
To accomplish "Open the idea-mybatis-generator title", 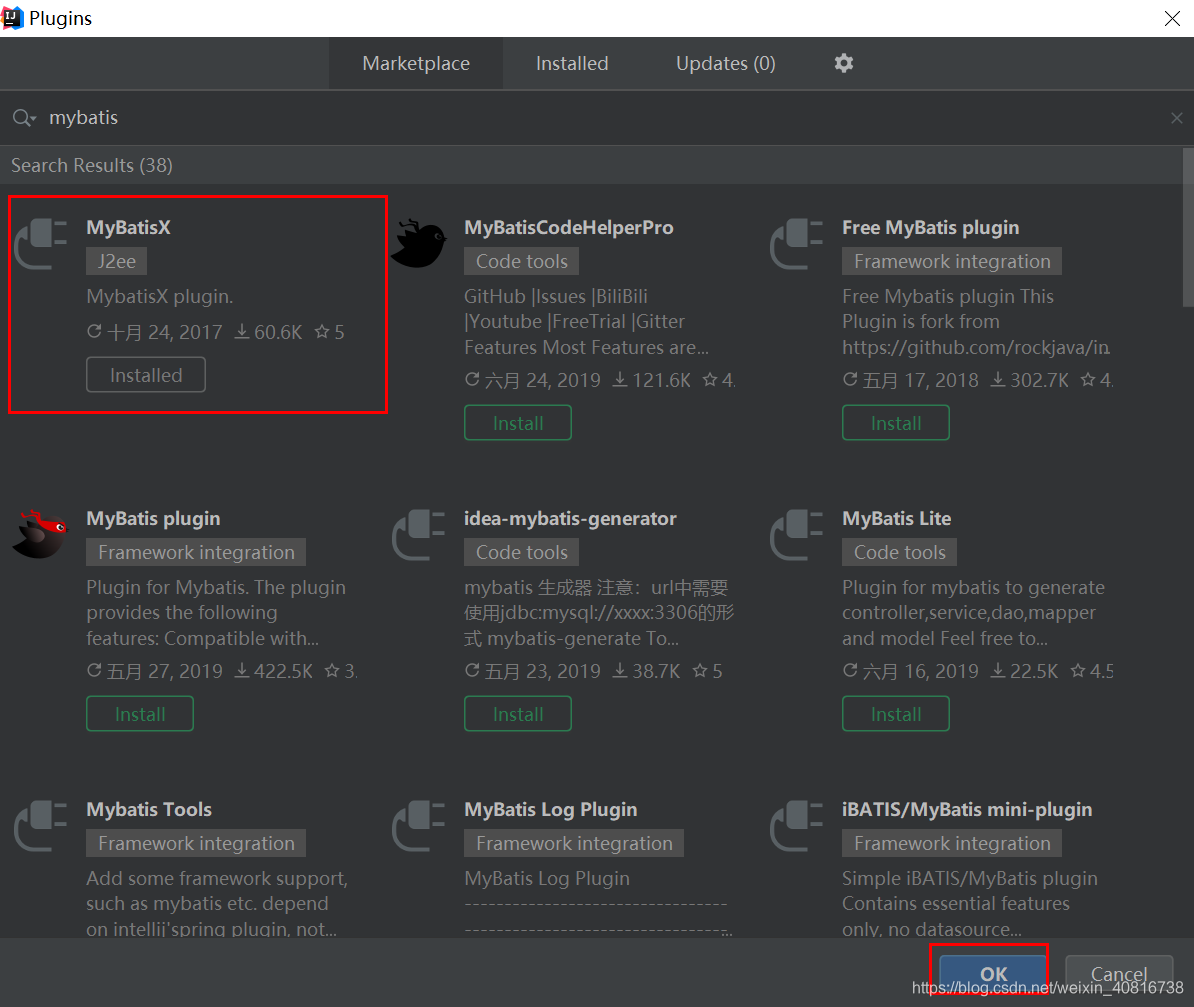I will [570, 518].
